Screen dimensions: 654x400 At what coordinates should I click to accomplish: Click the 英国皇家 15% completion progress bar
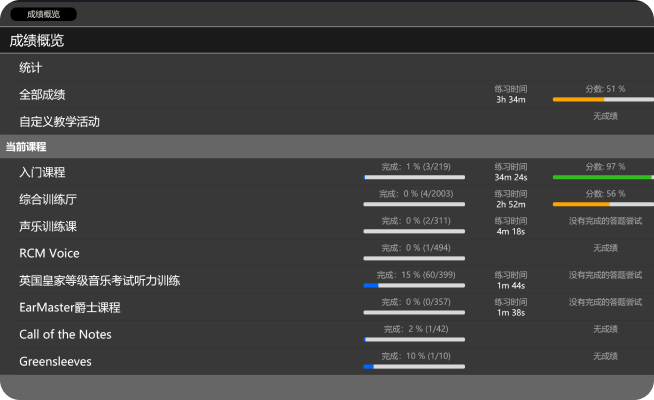(414, 285)
